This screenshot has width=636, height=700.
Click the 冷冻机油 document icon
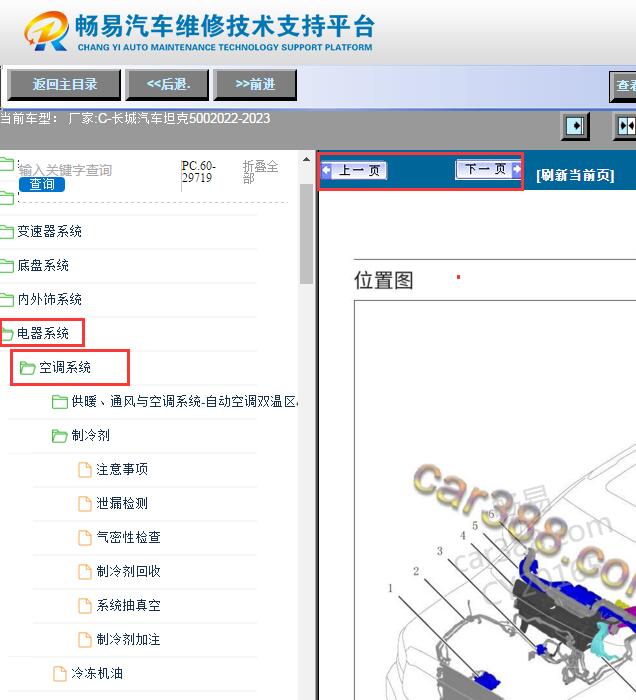[60, 674]
